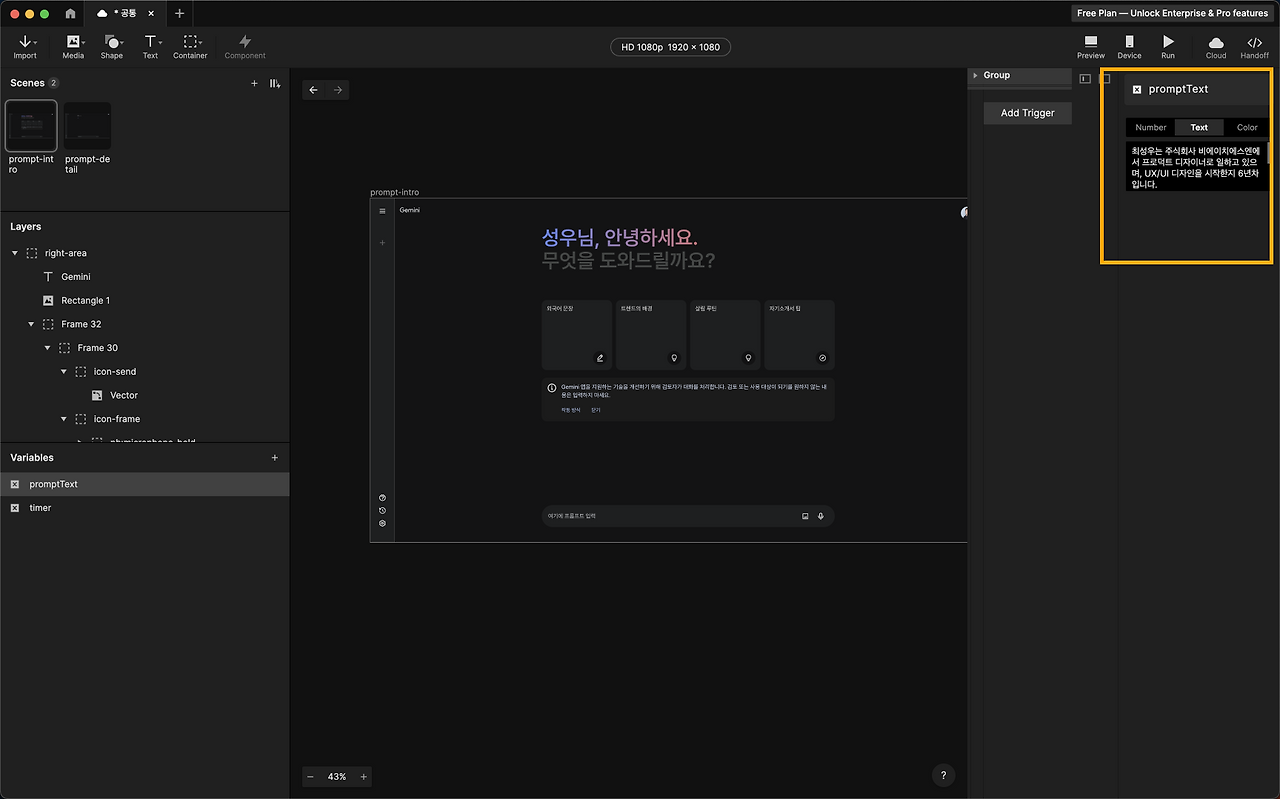Viewport: 1280px width, 799px height.
Task: Click the 외국어 문장 suggestion card
Action: point(577,335)
